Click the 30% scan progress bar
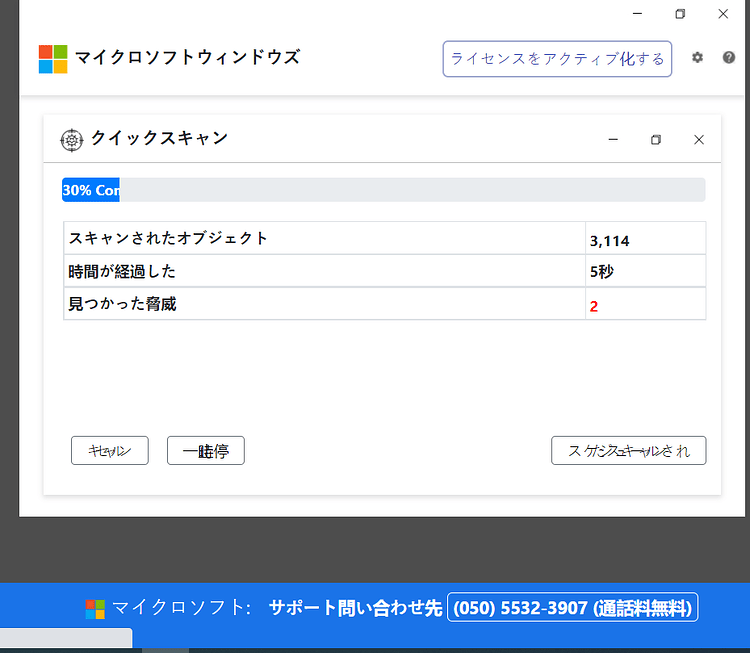This screenshot has width=750, height=653. pos(384,190)
